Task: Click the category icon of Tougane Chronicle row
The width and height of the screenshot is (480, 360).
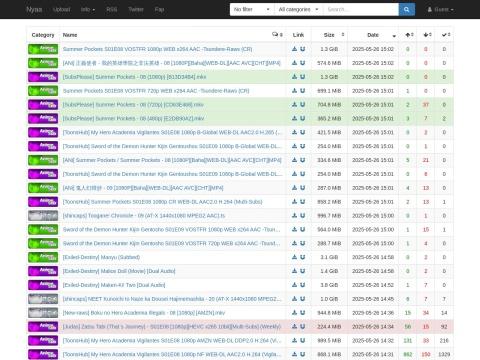Action: (43, 216)
